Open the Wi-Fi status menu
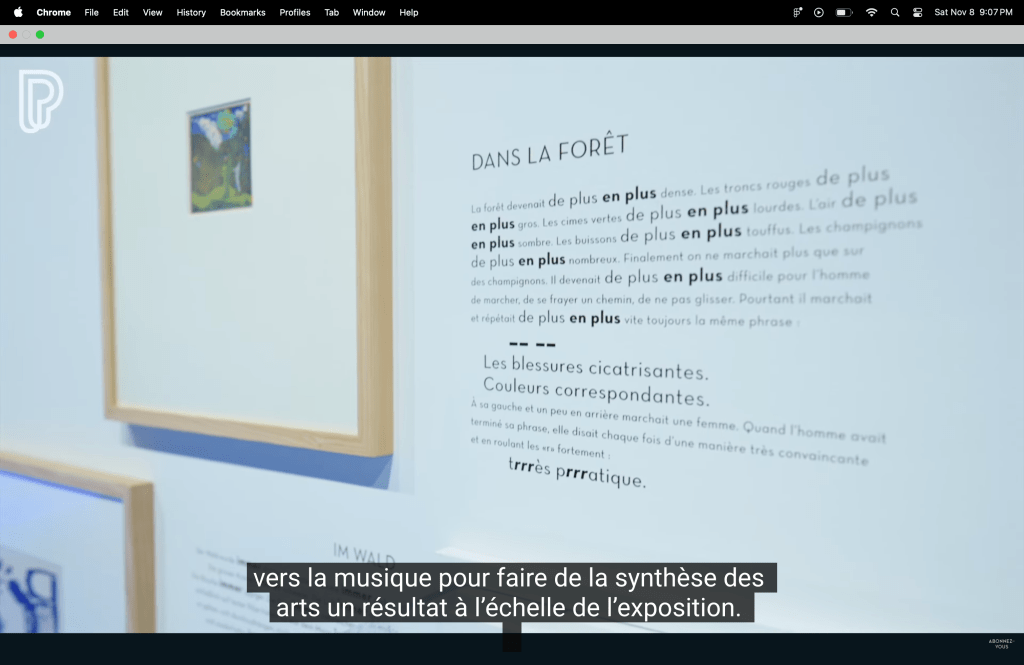 pos(871,12)
